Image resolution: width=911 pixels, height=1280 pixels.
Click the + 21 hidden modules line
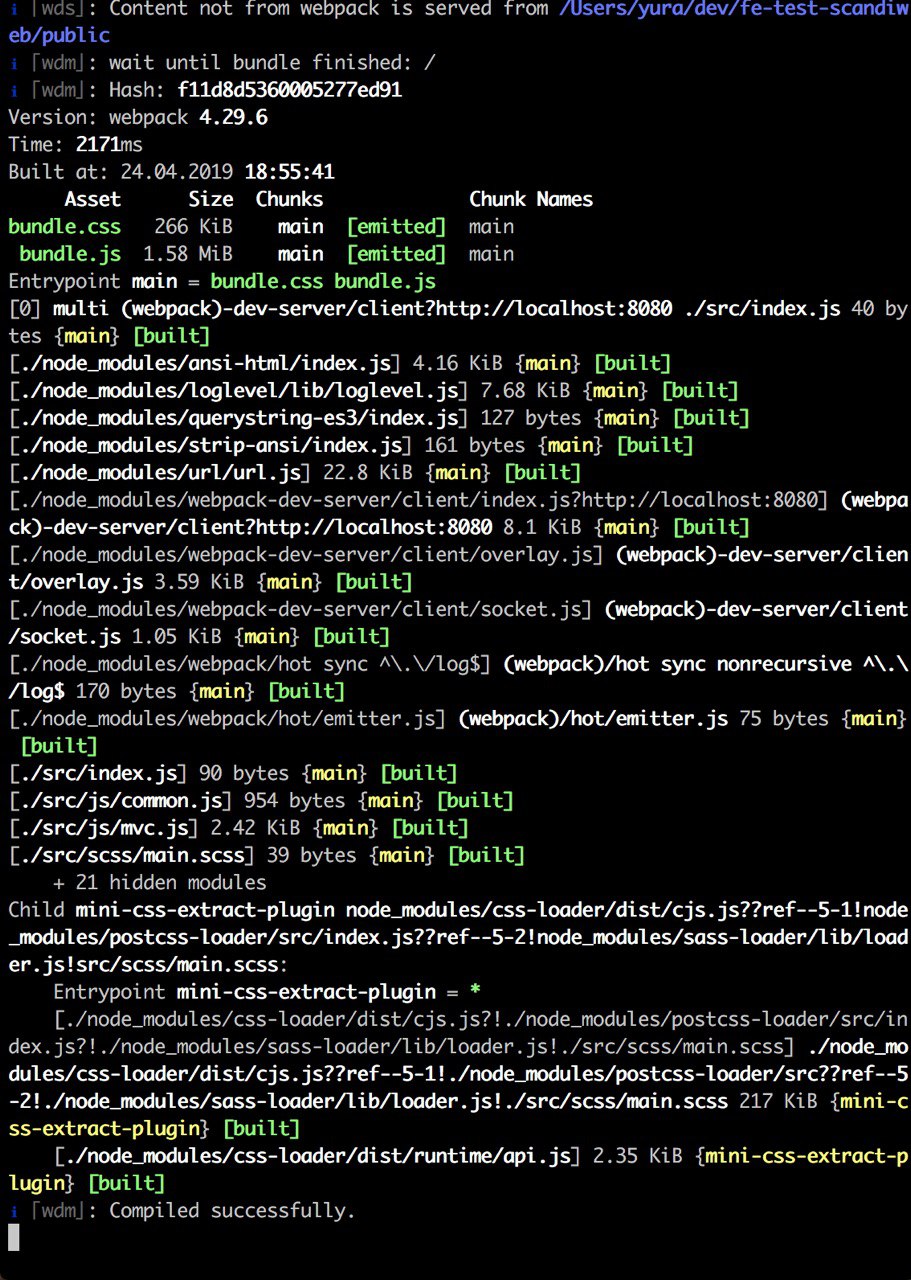click(x=160, y=882)
